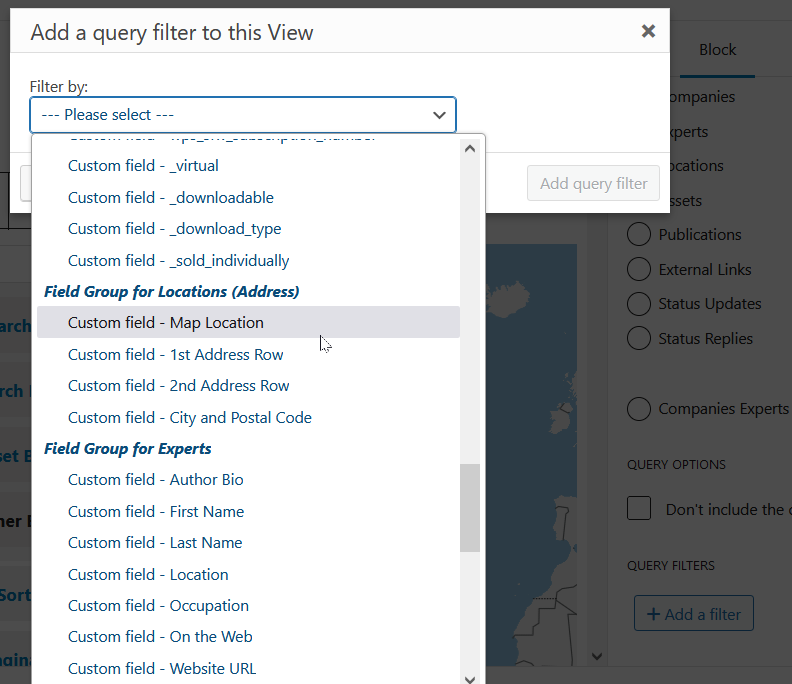Choose Custom field - _download_type option
This screenshot has height=684, width=792.
point(248,229)
